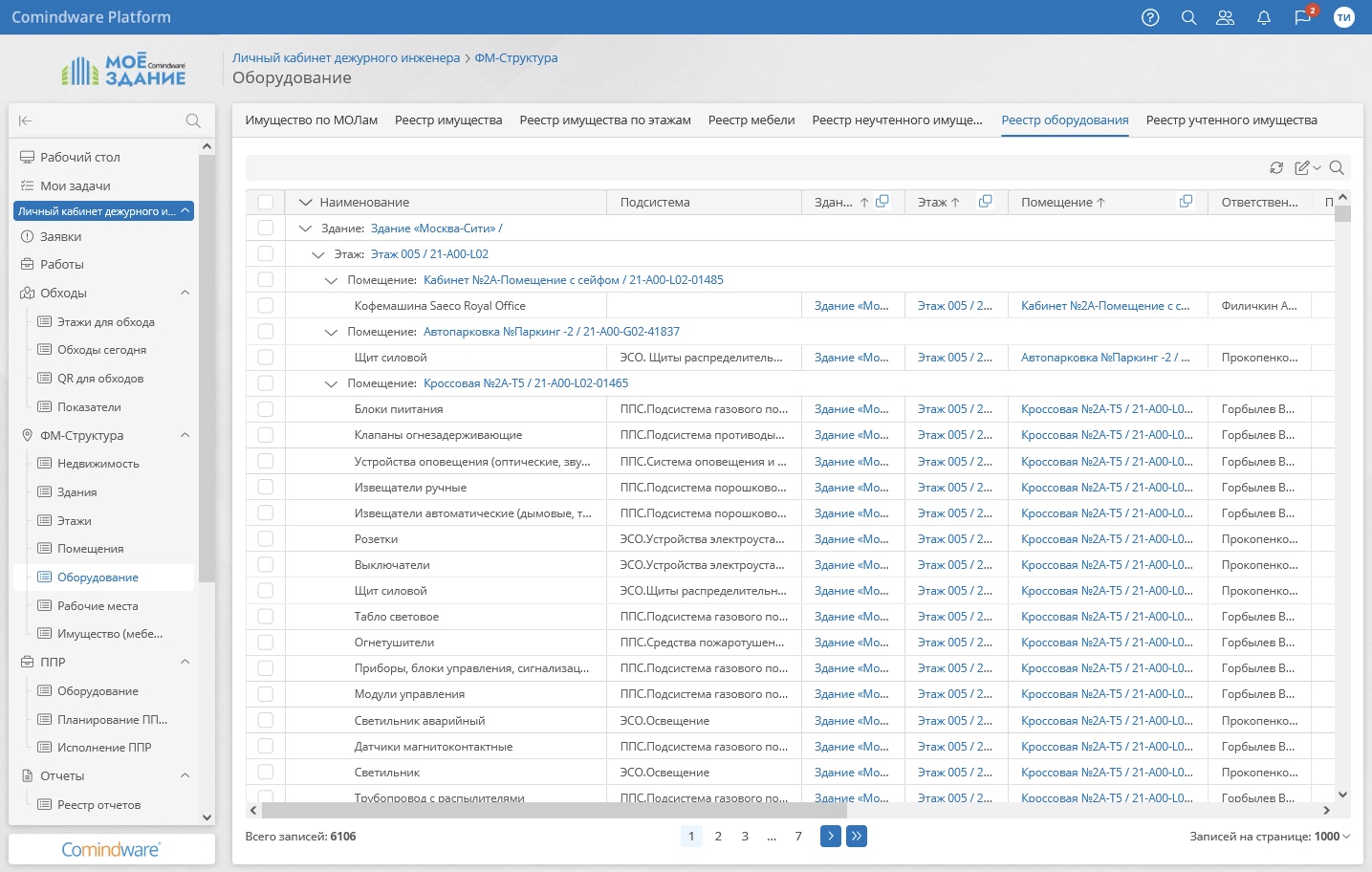Click the table search magnifier icon
This screenshot has width=1372, height=872.
(1337, 168)
